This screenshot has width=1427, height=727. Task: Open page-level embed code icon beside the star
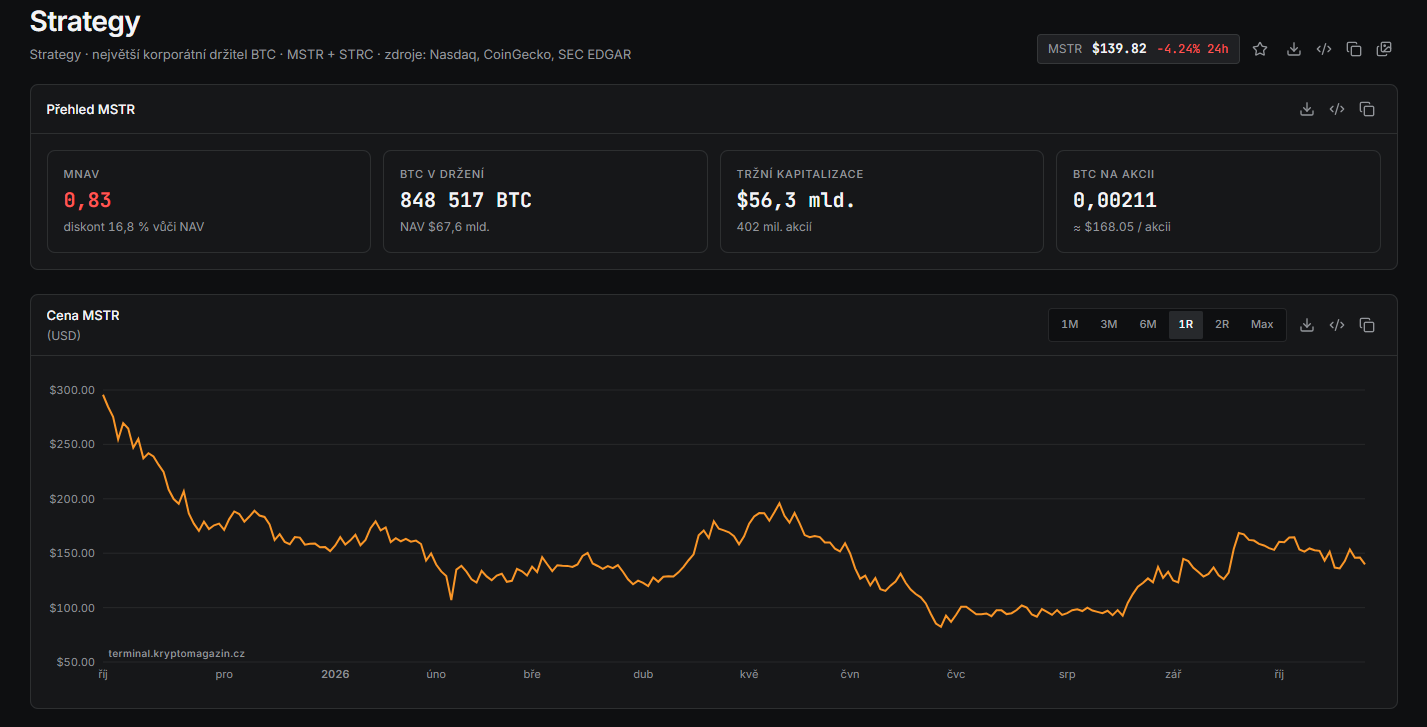[x=1323, y=49]
